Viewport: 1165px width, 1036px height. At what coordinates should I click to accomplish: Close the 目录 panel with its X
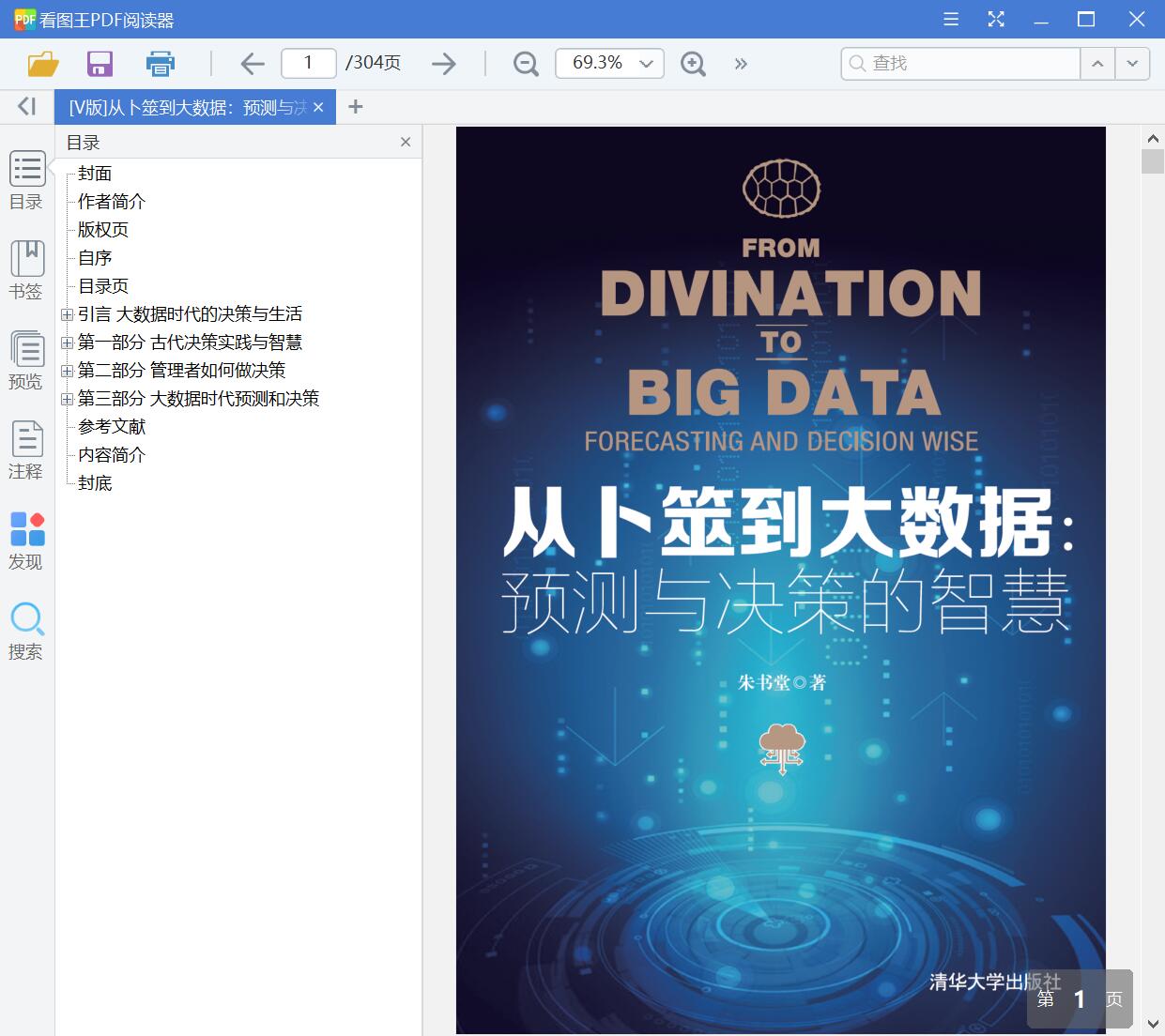[x=406, y=143]
